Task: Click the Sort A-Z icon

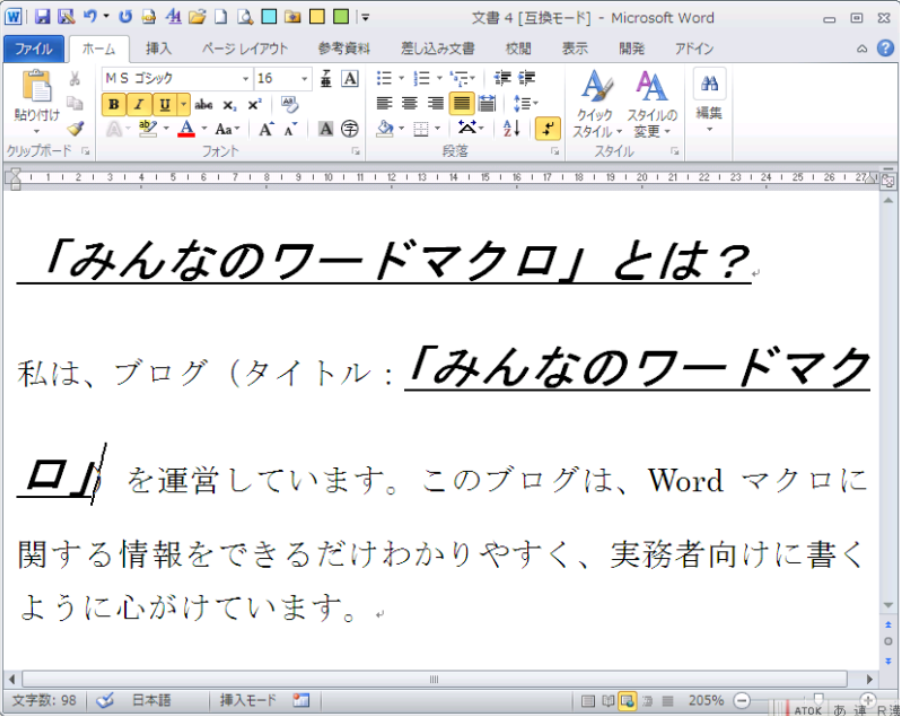Action: 511,128
